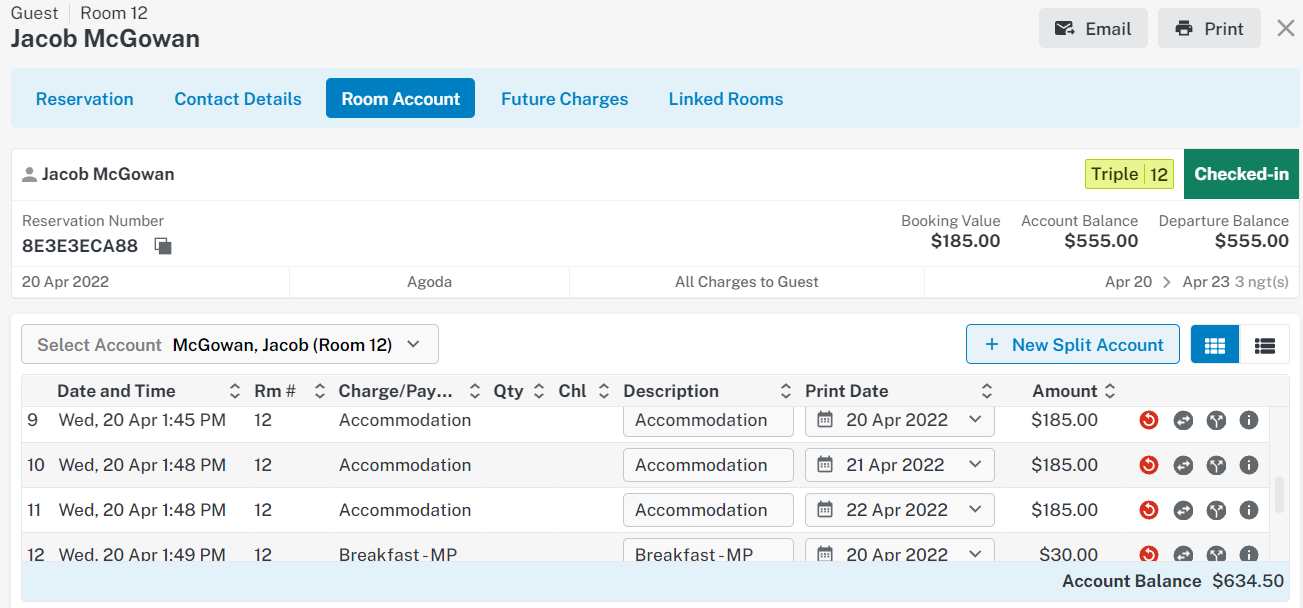Edit Description field for row 10
Image resolution: width=1303 pixels, height=608 pixels.
(708, 466)
